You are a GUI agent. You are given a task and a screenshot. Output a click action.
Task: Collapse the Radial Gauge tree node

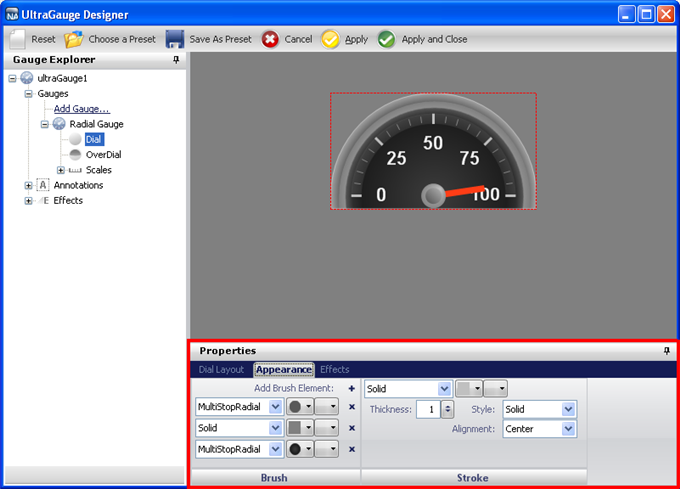click(x=45, y=124)
